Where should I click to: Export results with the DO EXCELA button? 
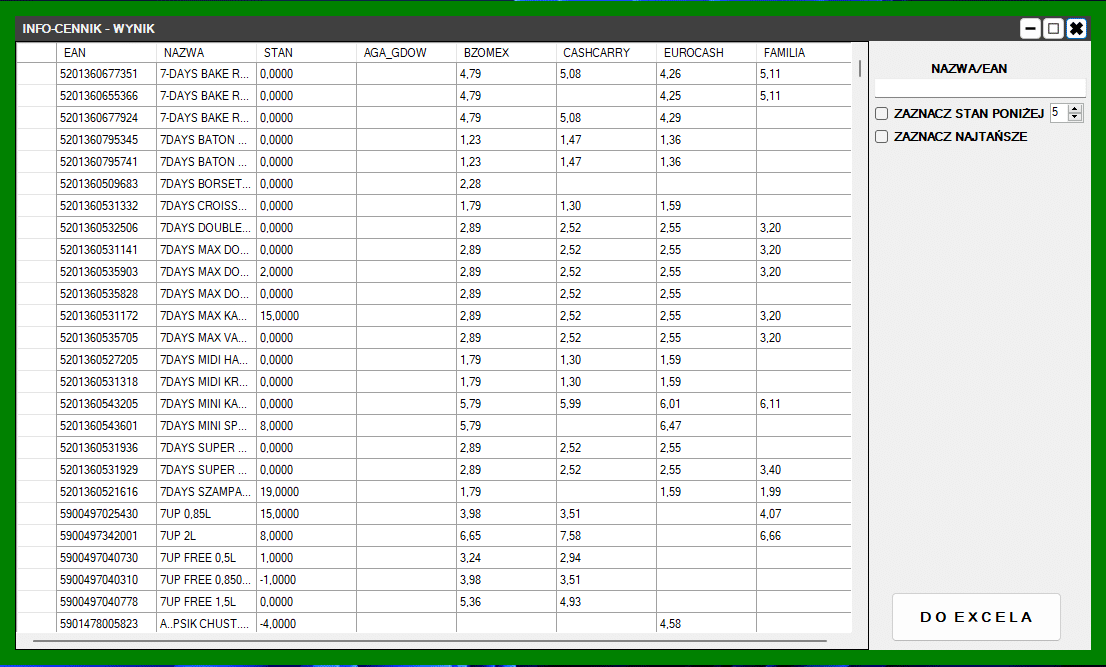click(976, 617)
